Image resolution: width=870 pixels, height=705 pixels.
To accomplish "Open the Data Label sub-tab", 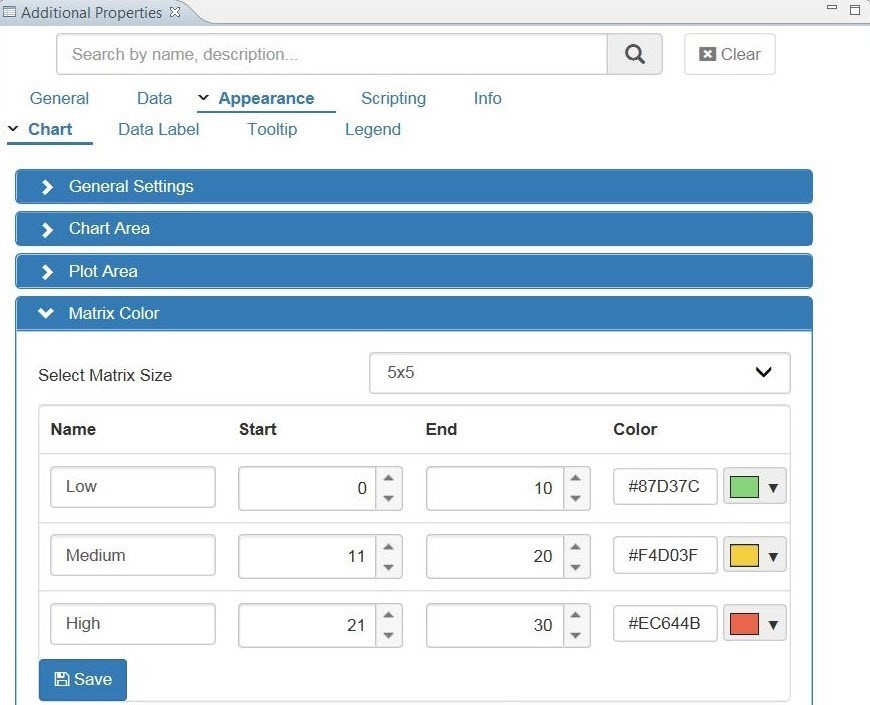I will 158,129.
